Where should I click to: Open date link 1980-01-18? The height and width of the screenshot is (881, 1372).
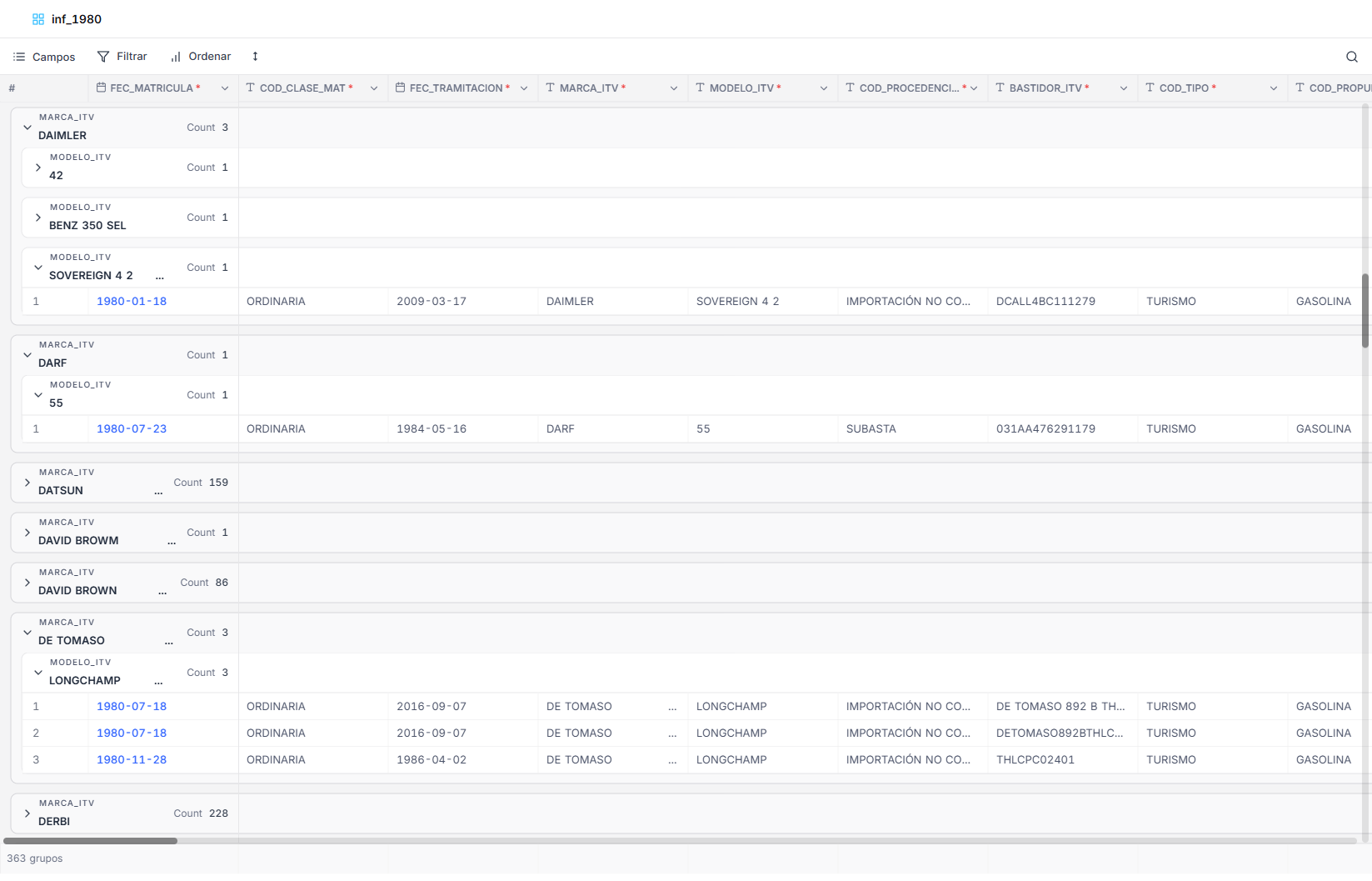pyautogui.click(x=132, y=302)
